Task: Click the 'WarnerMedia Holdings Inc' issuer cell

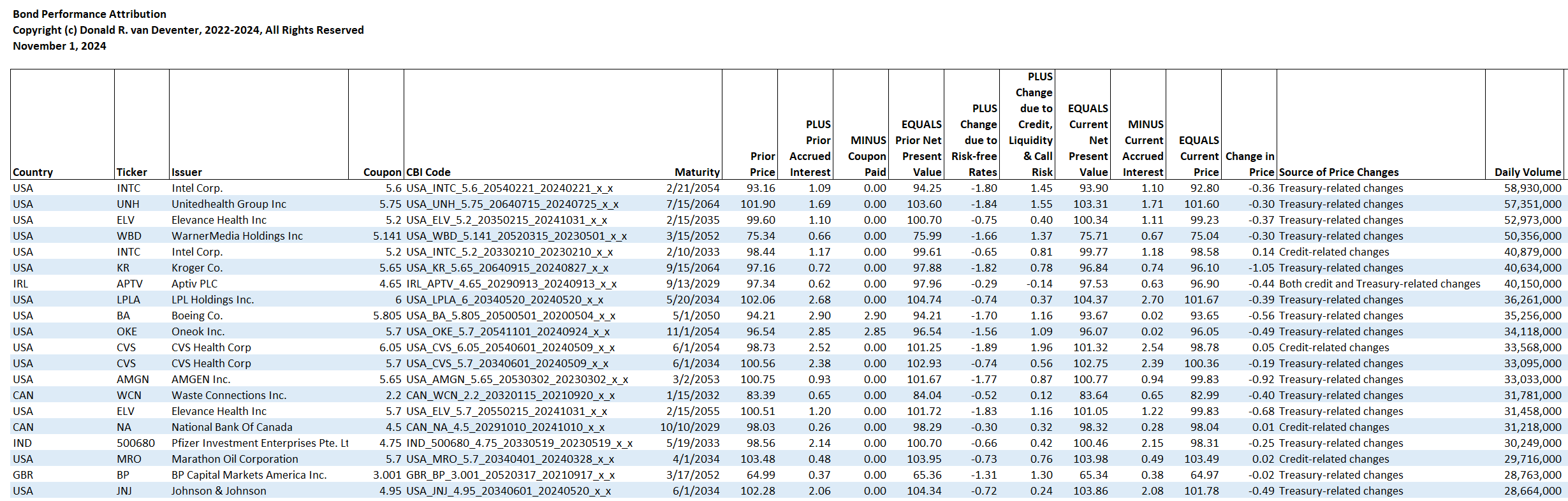Action: [237, 236]
